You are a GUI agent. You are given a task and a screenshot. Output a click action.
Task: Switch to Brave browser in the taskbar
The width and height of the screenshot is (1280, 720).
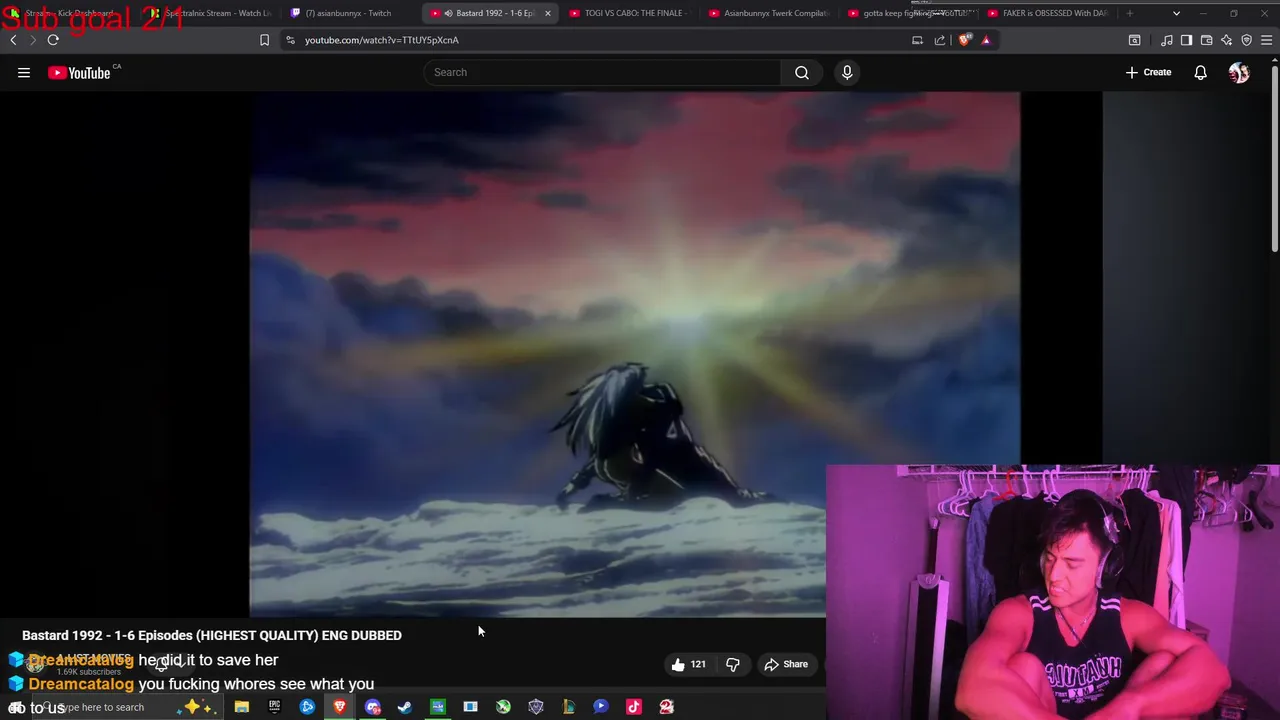(x=340, y=707)
